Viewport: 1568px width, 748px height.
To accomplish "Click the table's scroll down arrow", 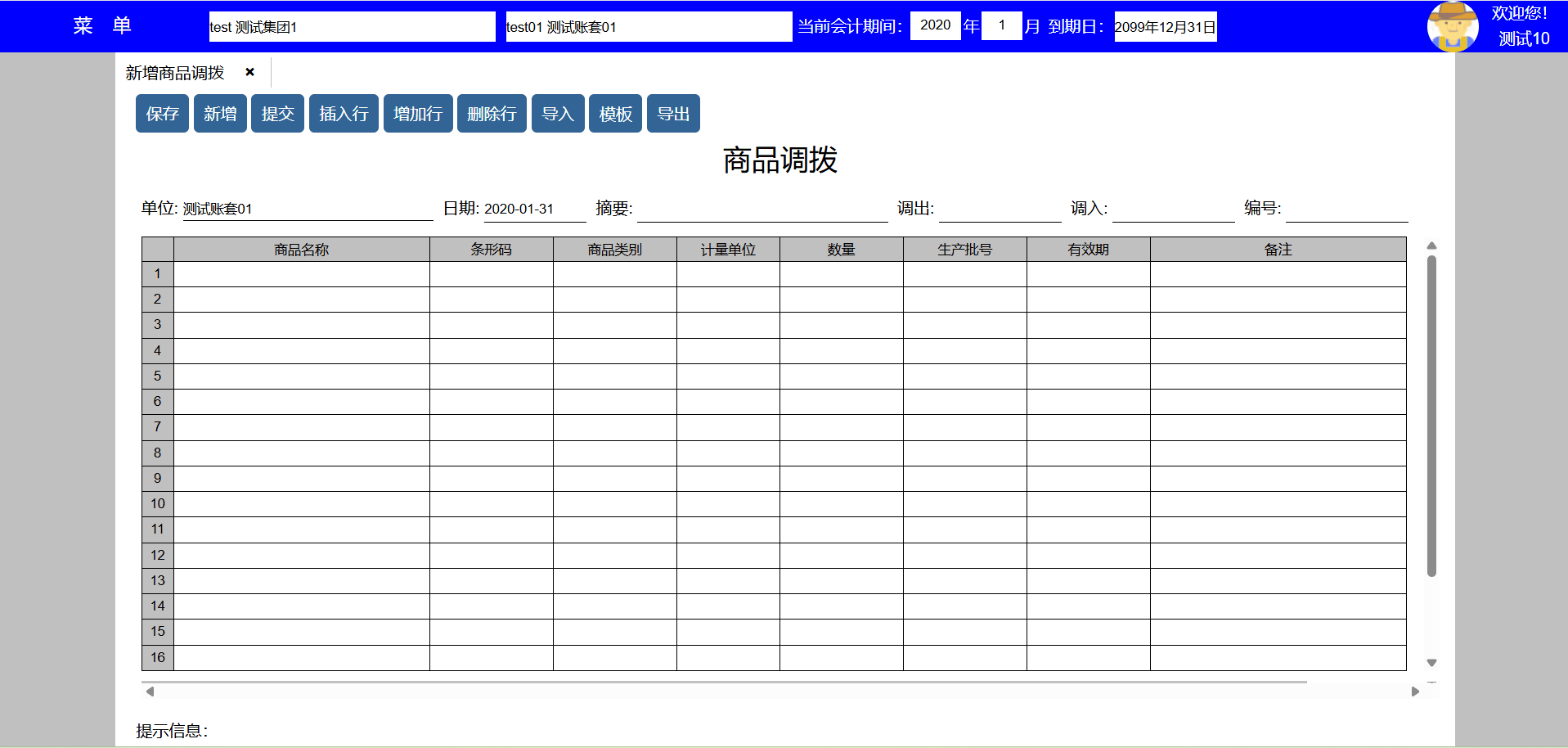I will [1431, 663].
